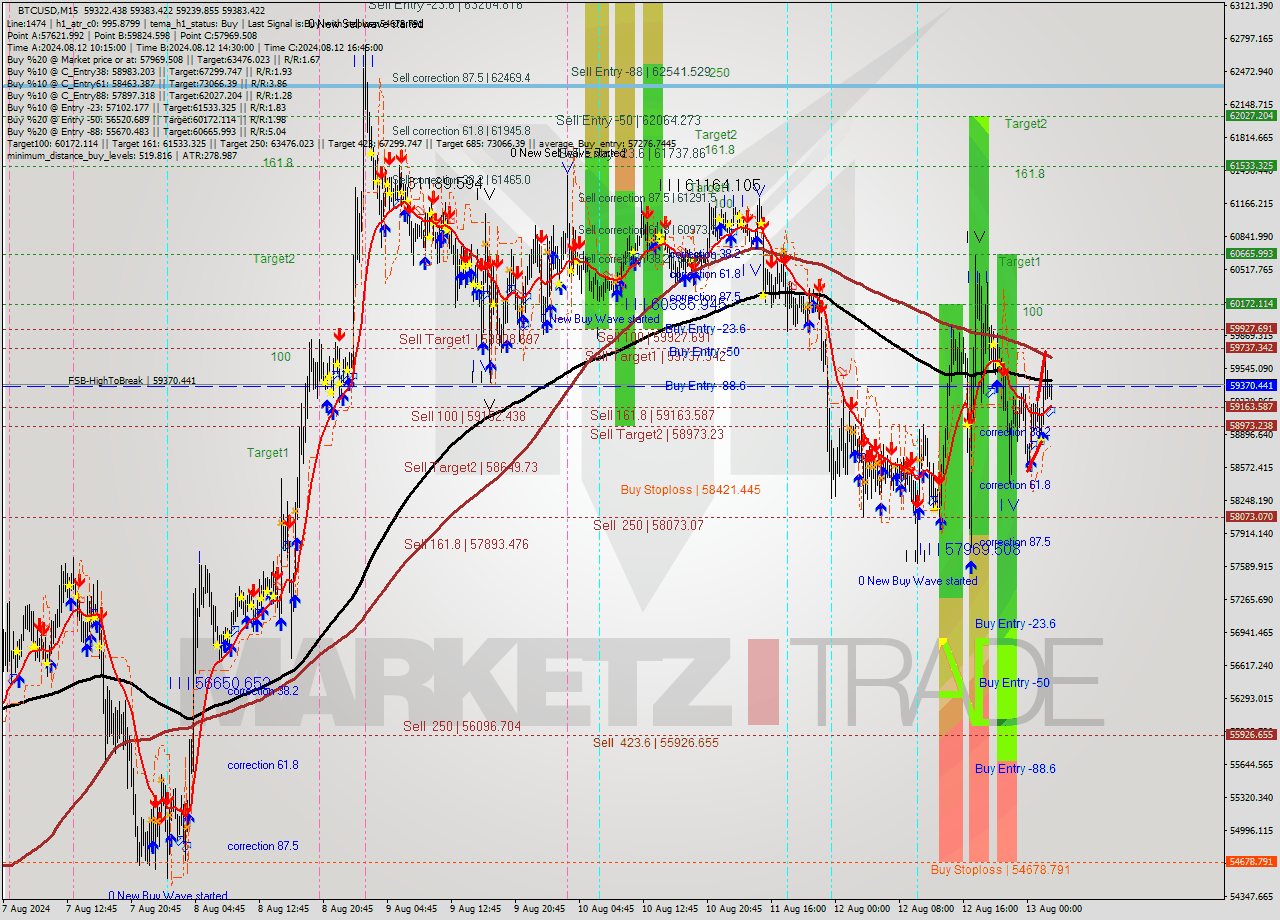
Task: Click the green Target1 label at left
Action: pyautogui.click(x=268, y=453)
